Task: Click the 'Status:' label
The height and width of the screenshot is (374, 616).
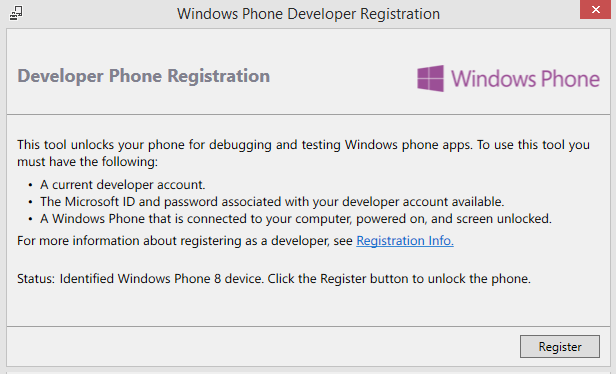Action: [36, 279]
